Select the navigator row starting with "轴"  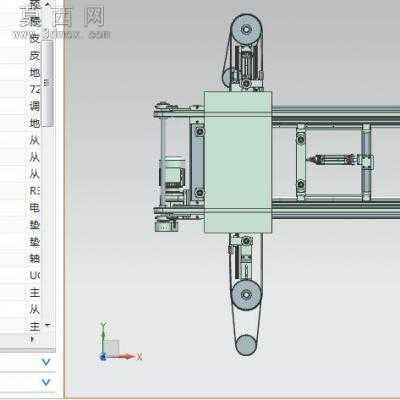coord(20,258)
